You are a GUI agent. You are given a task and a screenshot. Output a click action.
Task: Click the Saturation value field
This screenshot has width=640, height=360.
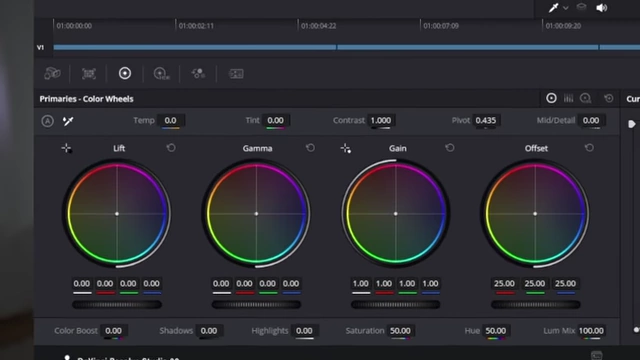400,331
